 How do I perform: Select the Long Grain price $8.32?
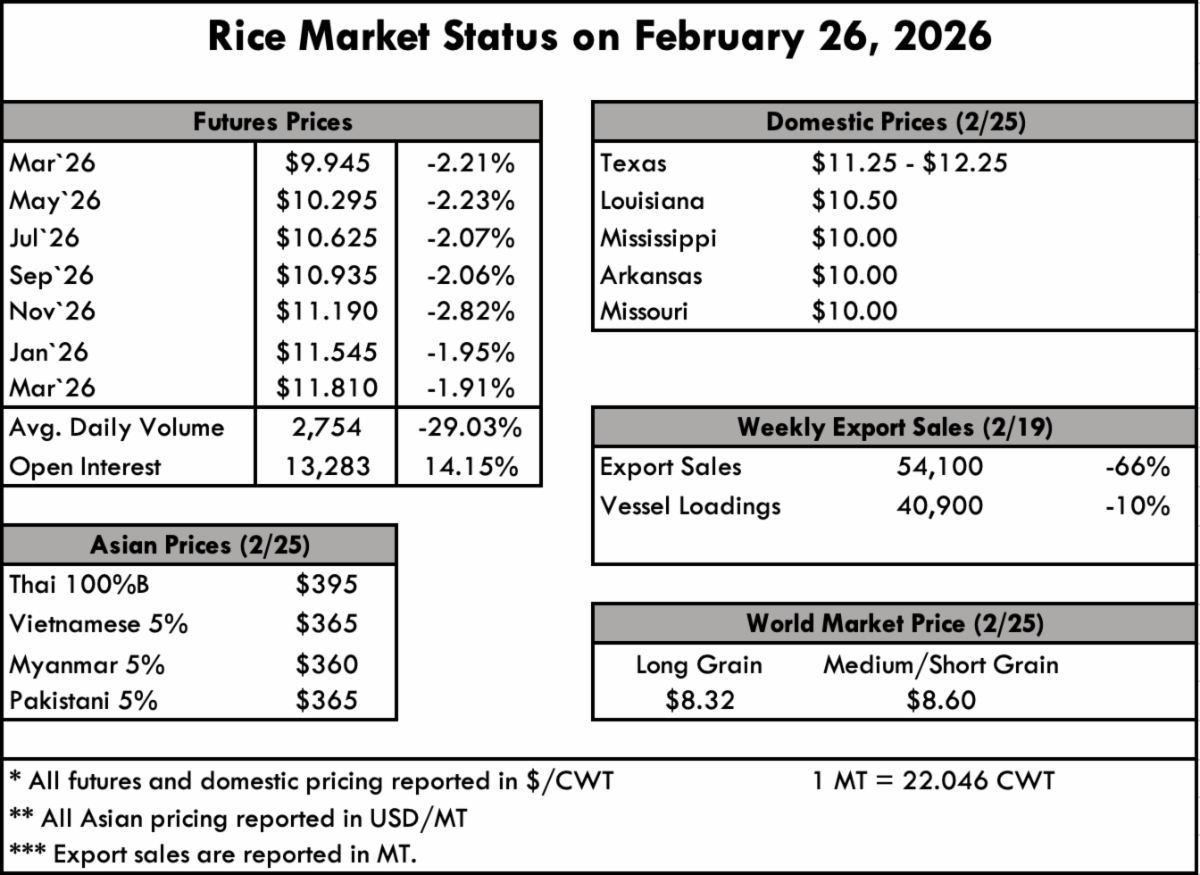[699, 700]
